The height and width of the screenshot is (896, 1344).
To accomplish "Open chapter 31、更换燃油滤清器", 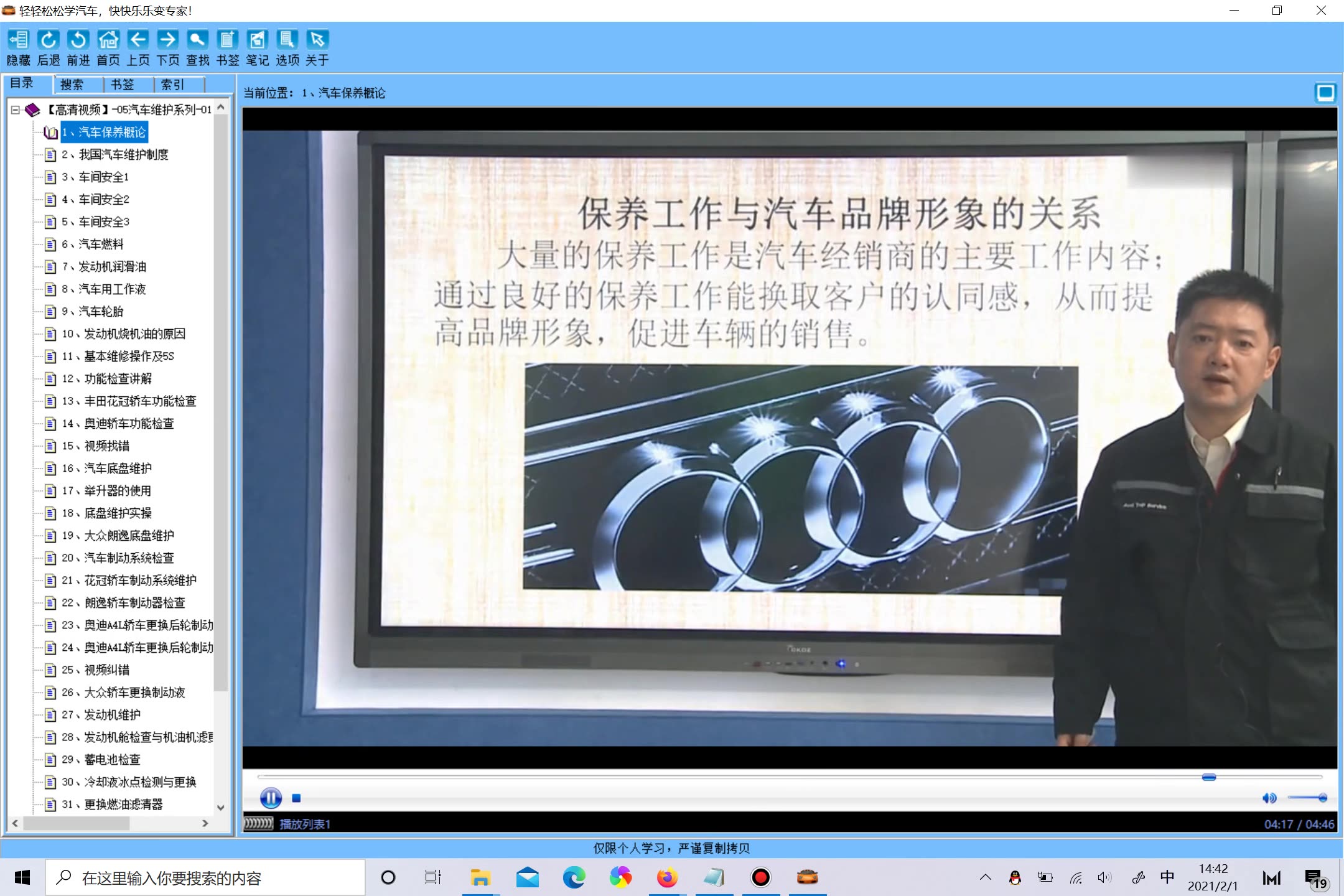I will click(112, 805).
